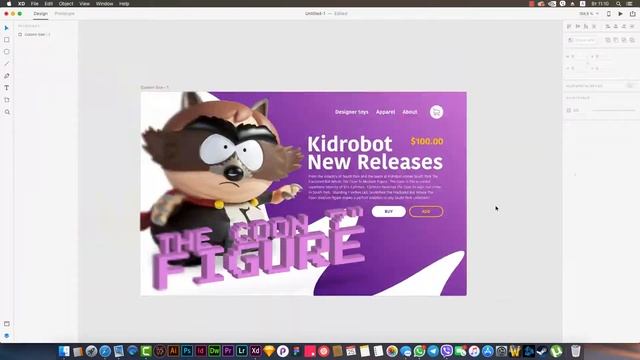Open WhatsApp from the dock
Screen dimensions: 640x360
[419, 351]
